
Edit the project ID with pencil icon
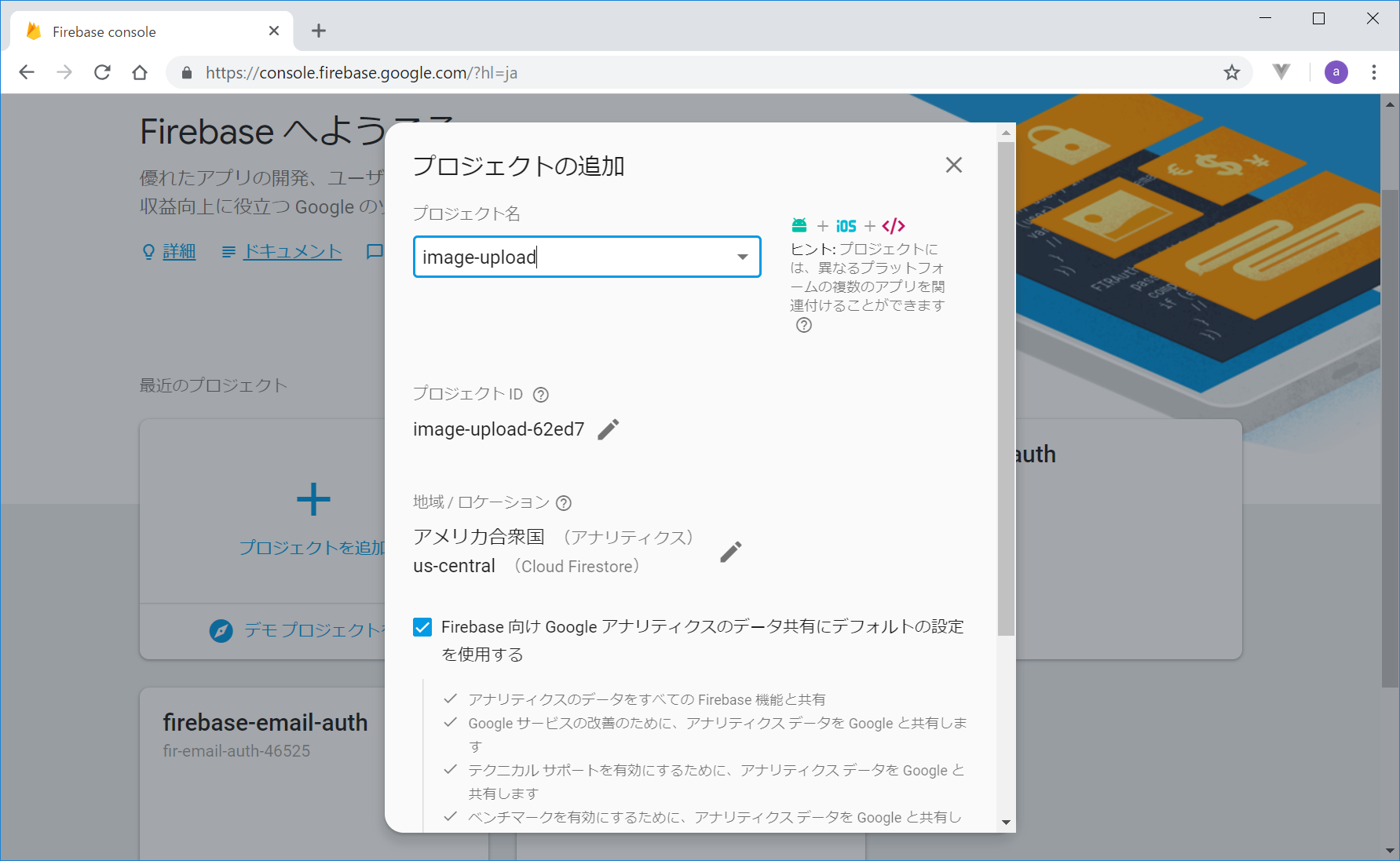click(609, 429)
